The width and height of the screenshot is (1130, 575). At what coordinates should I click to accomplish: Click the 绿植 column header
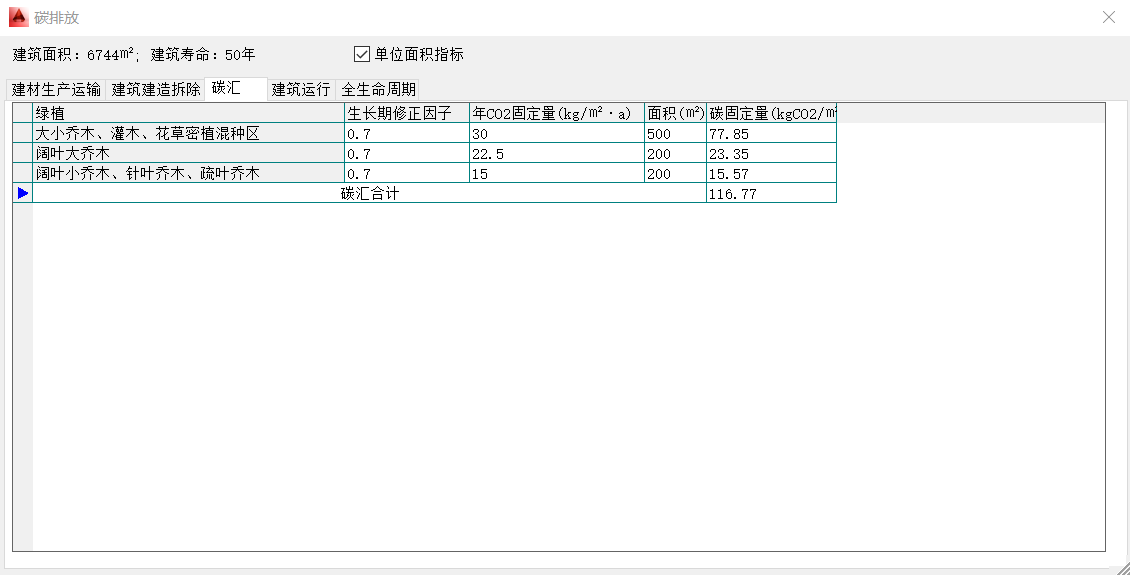[188, 113]
